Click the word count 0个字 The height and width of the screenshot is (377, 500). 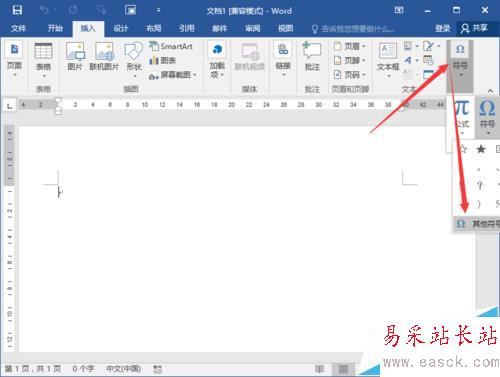[83, 369]
